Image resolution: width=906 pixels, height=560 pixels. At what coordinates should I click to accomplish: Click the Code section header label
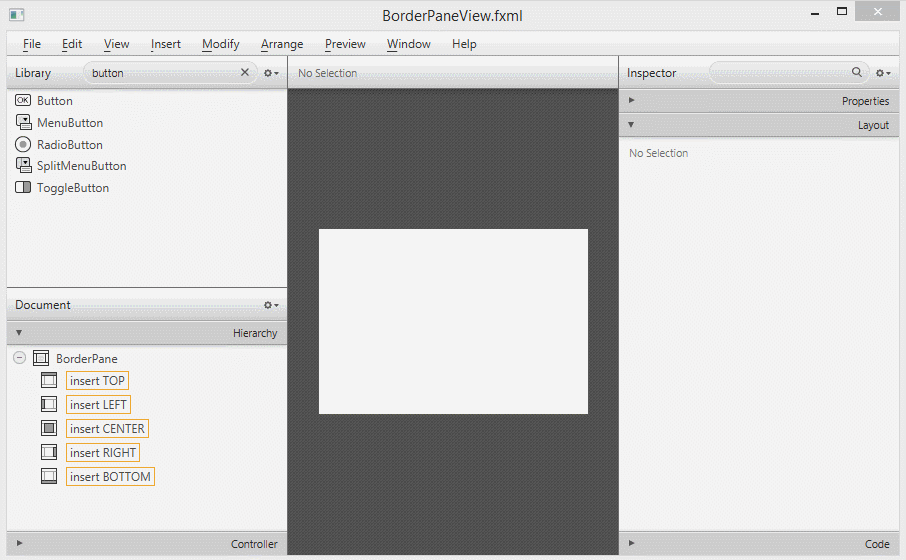click(877, 544)
